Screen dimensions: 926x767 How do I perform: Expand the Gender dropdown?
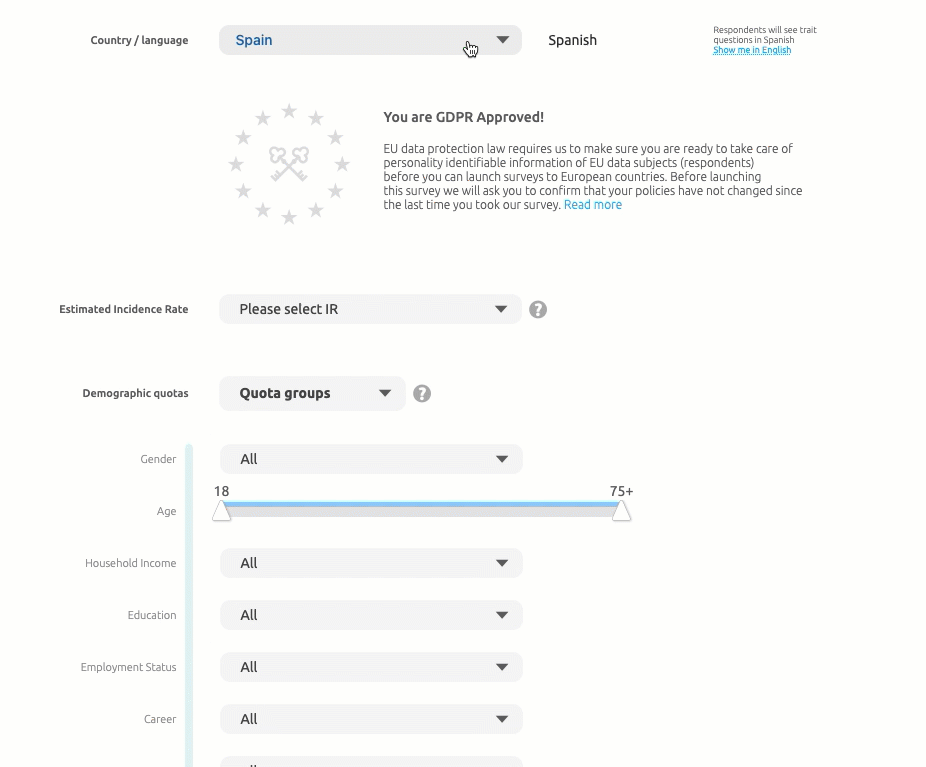(x=371, y=459)
